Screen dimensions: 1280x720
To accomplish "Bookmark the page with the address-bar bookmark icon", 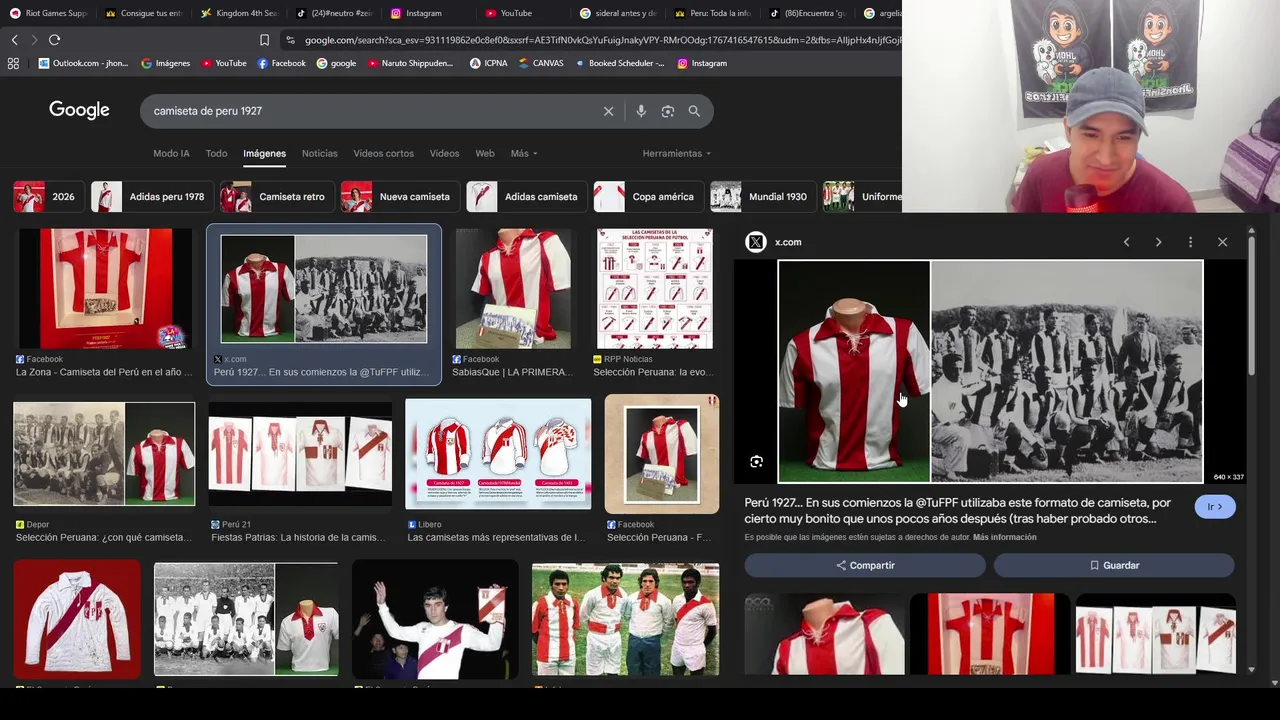I will coord(264,40).
